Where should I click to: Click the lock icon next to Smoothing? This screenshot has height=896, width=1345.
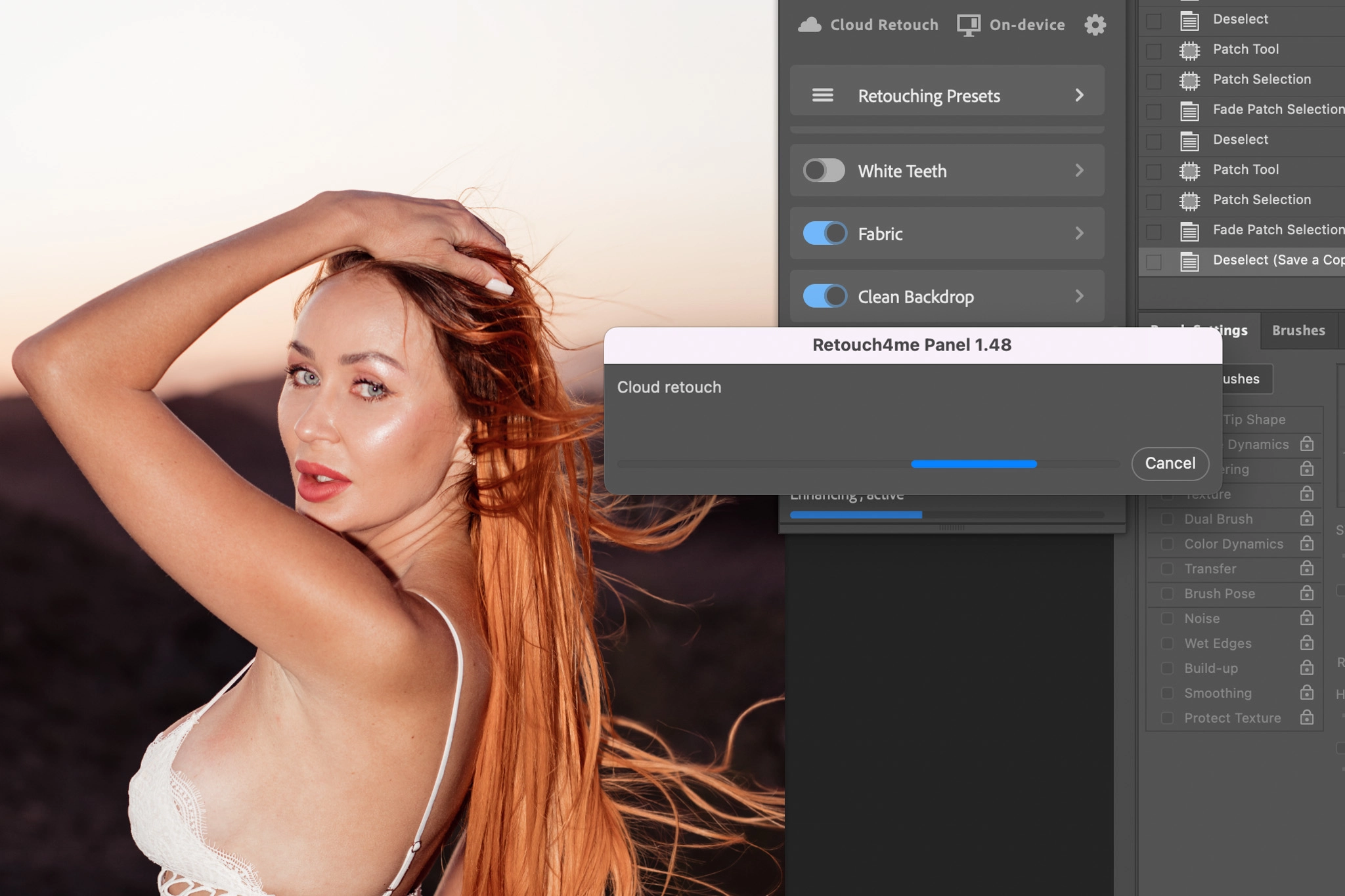click(1307, 693)
